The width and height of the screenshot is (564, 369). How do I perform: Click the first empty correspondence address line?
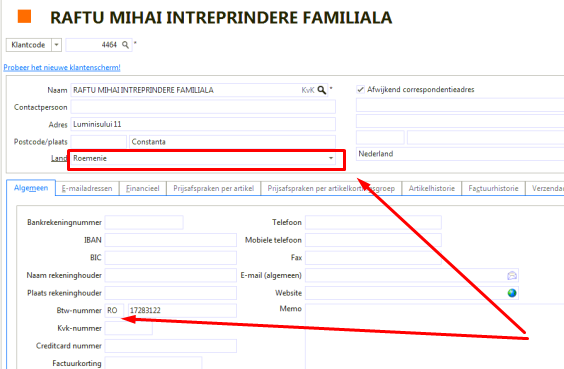click(x=460, y=106)
